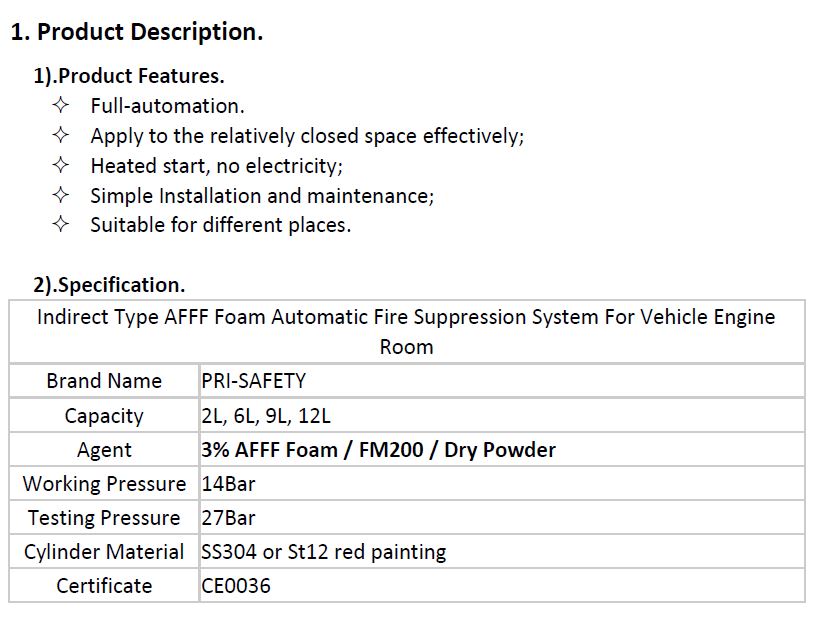Click the bullet before "Suitable for different places"
This screenshot has height=620, width=834.
point(61,225)
